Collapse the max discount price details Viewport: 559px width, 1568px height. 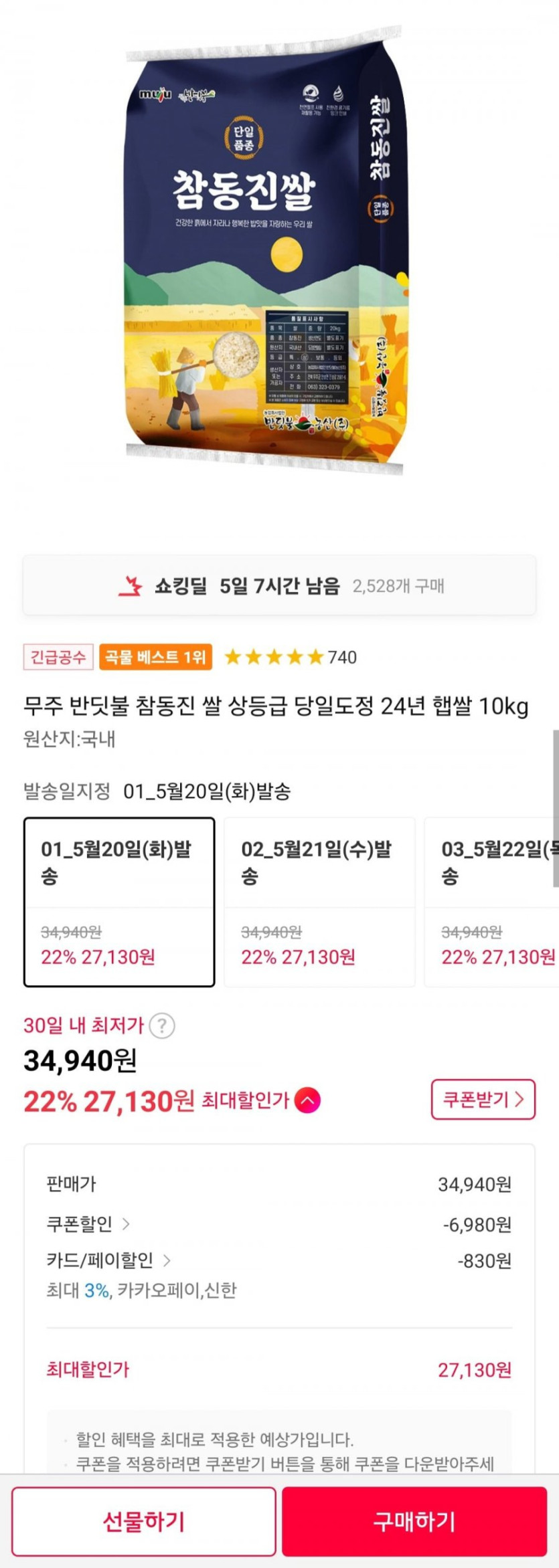click(307, 1100)
